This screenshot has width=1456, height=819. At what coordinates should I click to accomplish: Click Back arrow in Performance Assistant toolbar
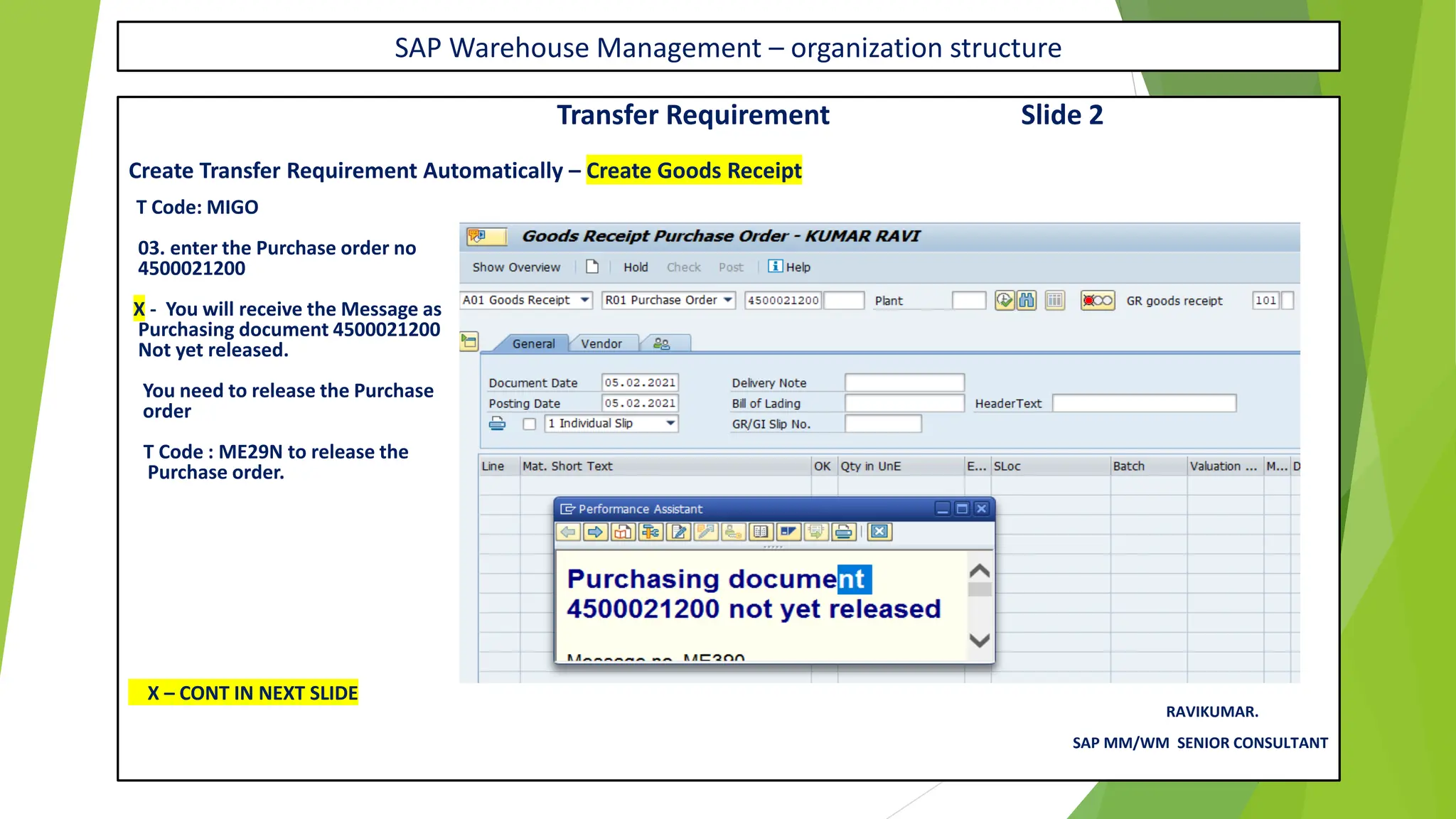point(568,532)
